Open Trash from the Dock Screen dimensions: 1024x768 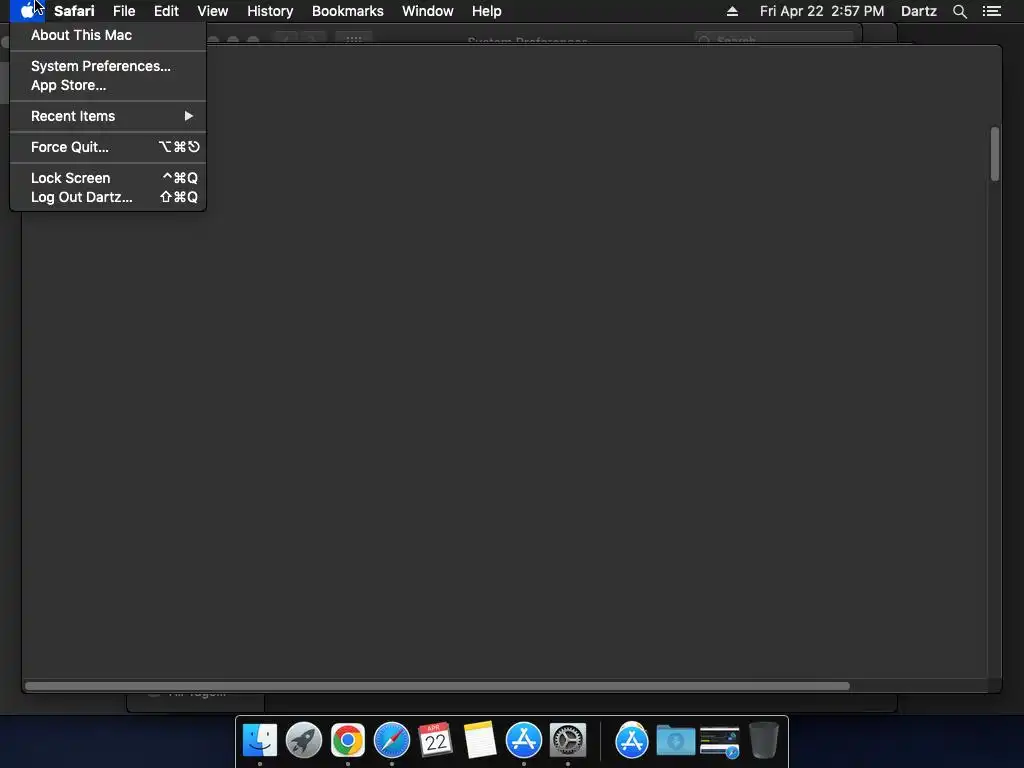click(763, 740)
